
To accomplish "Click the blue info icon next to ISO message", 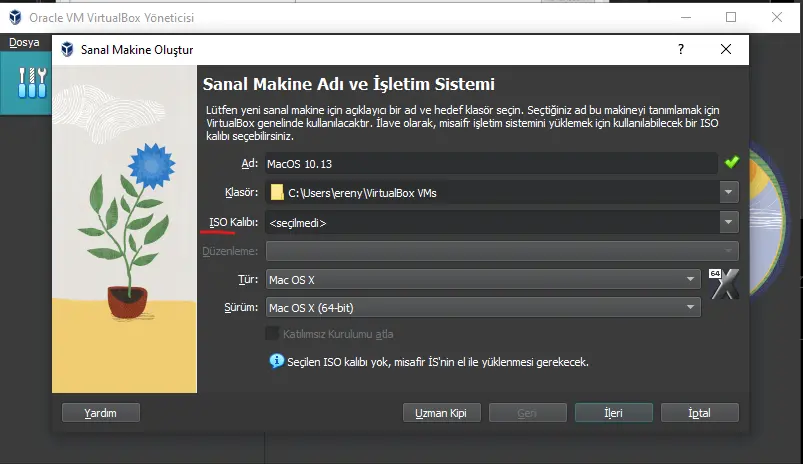I will pyautogui.click(x=277, y=361).
